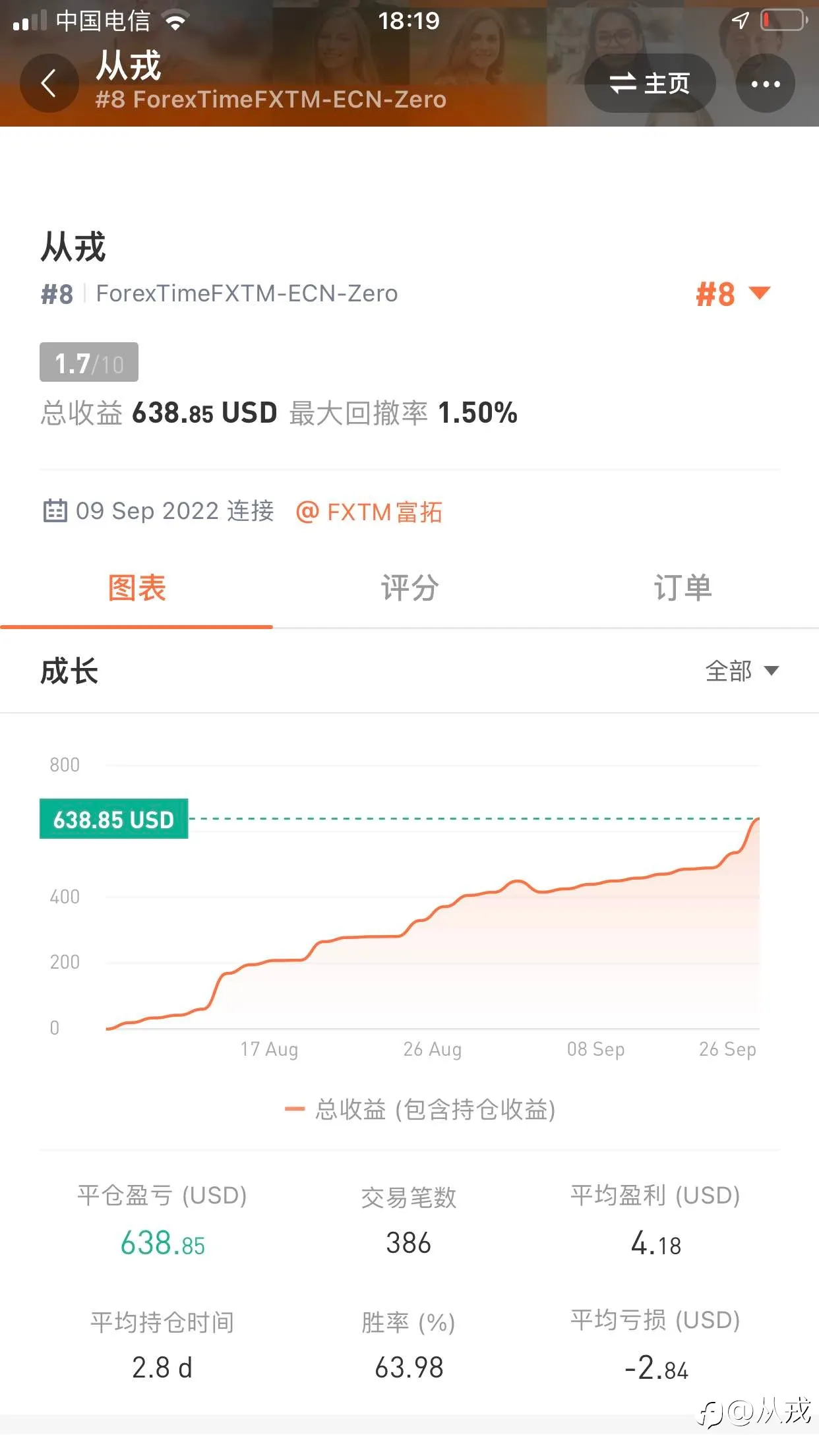
Task: Tap the switch arrows 主页 button
Action: tap(650, 84)
